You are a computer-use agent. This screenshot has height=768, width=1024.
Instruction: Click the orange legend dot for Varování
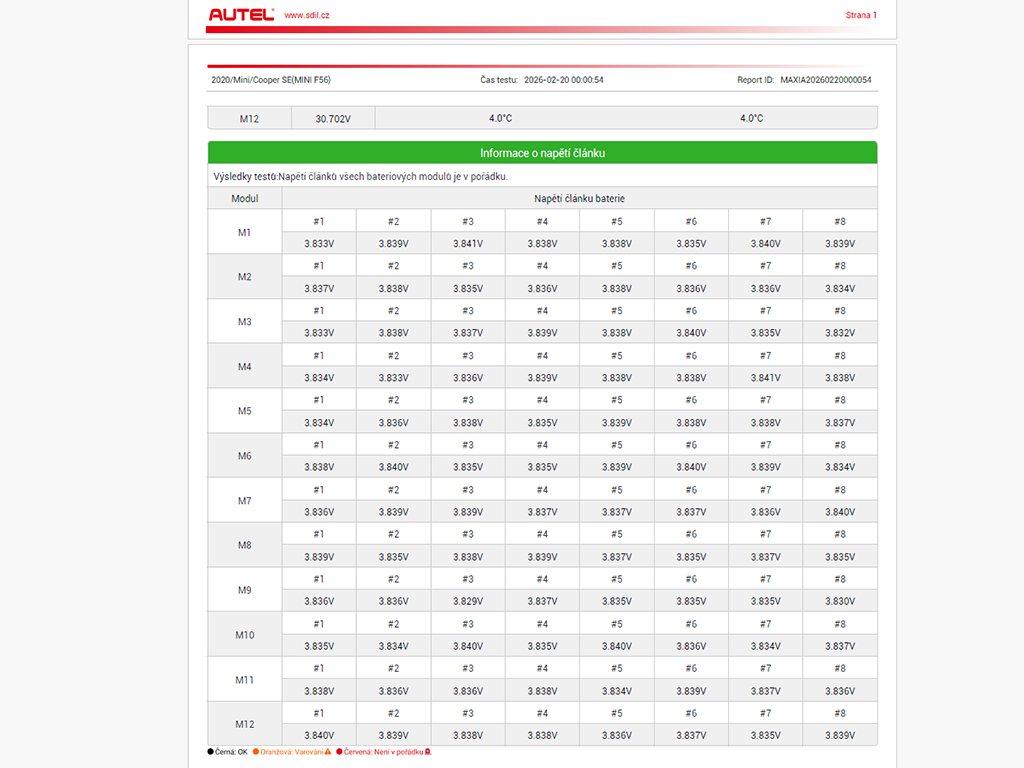tap(256, 751)
